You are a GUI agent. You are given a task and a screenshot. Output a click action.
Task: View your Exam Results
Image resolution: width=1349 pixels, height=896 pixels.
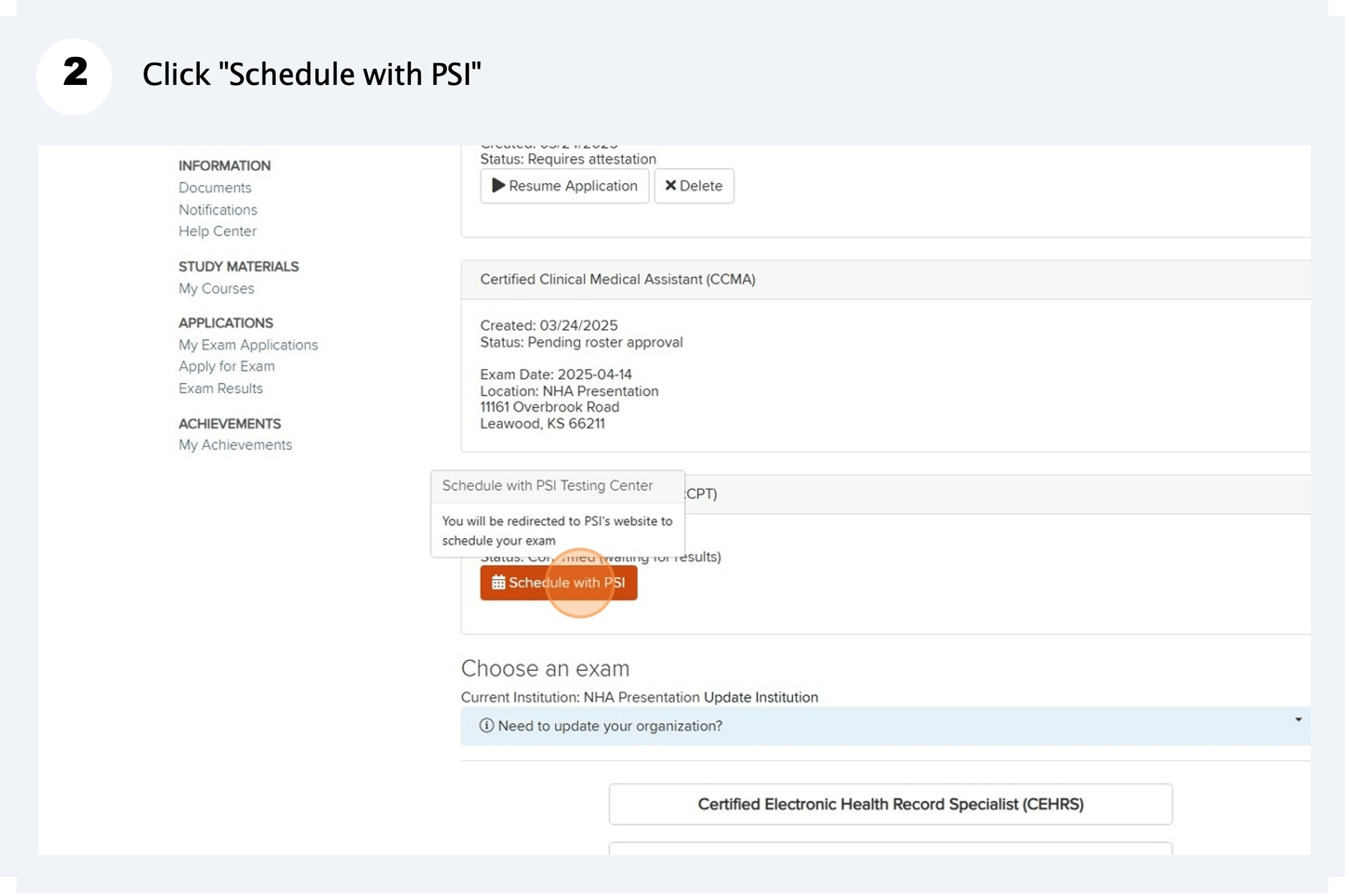pos(220,388)
